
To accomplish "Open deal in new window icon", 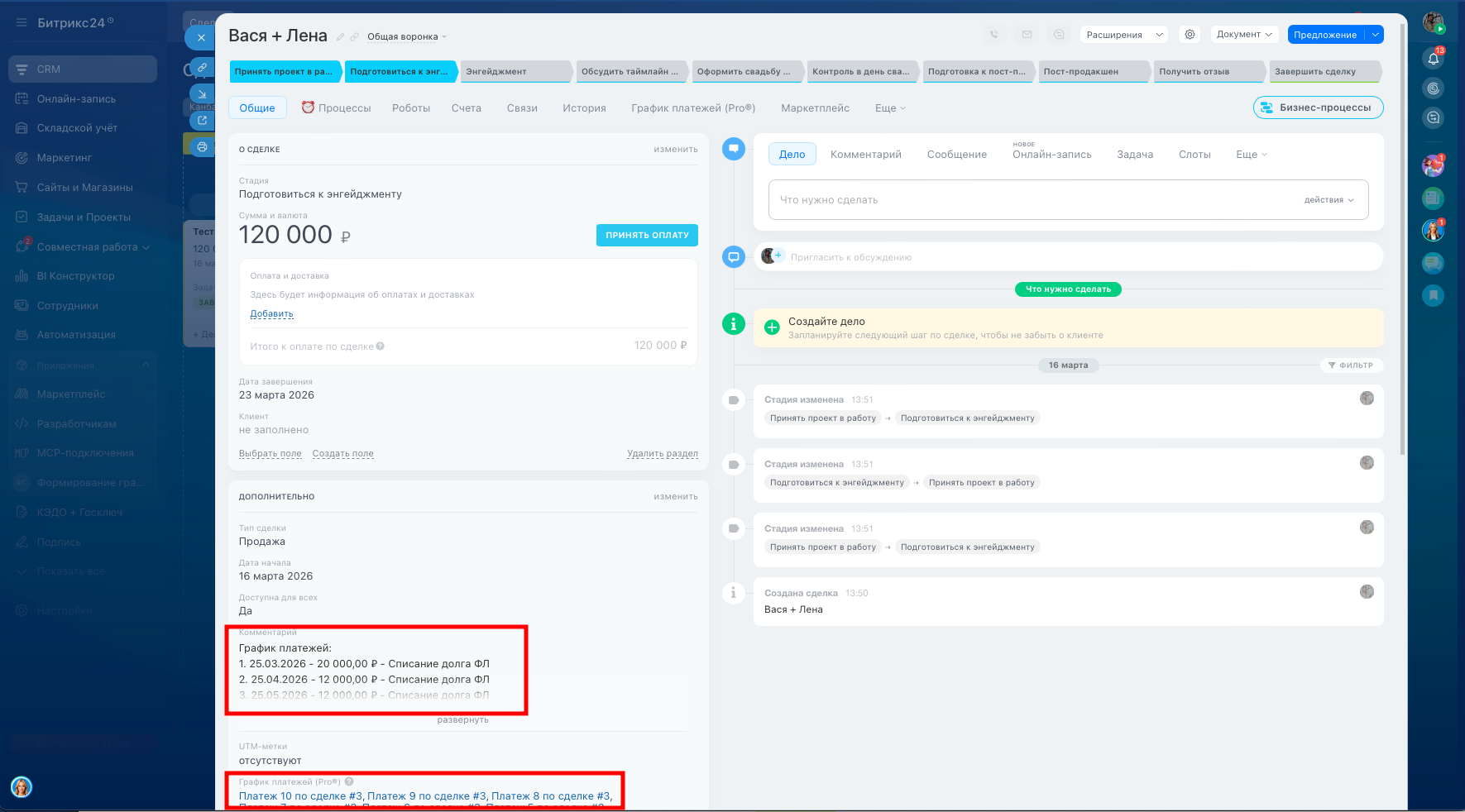I will [202, 120].
